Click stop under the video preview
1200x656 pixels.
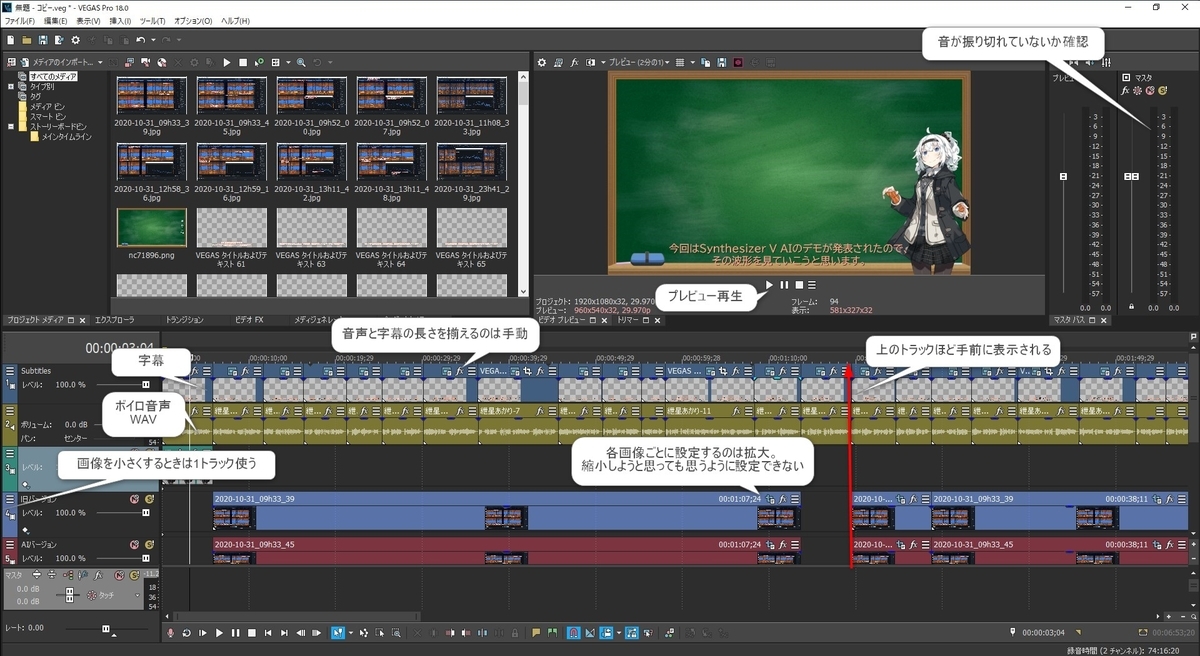[x=798, y=285]
